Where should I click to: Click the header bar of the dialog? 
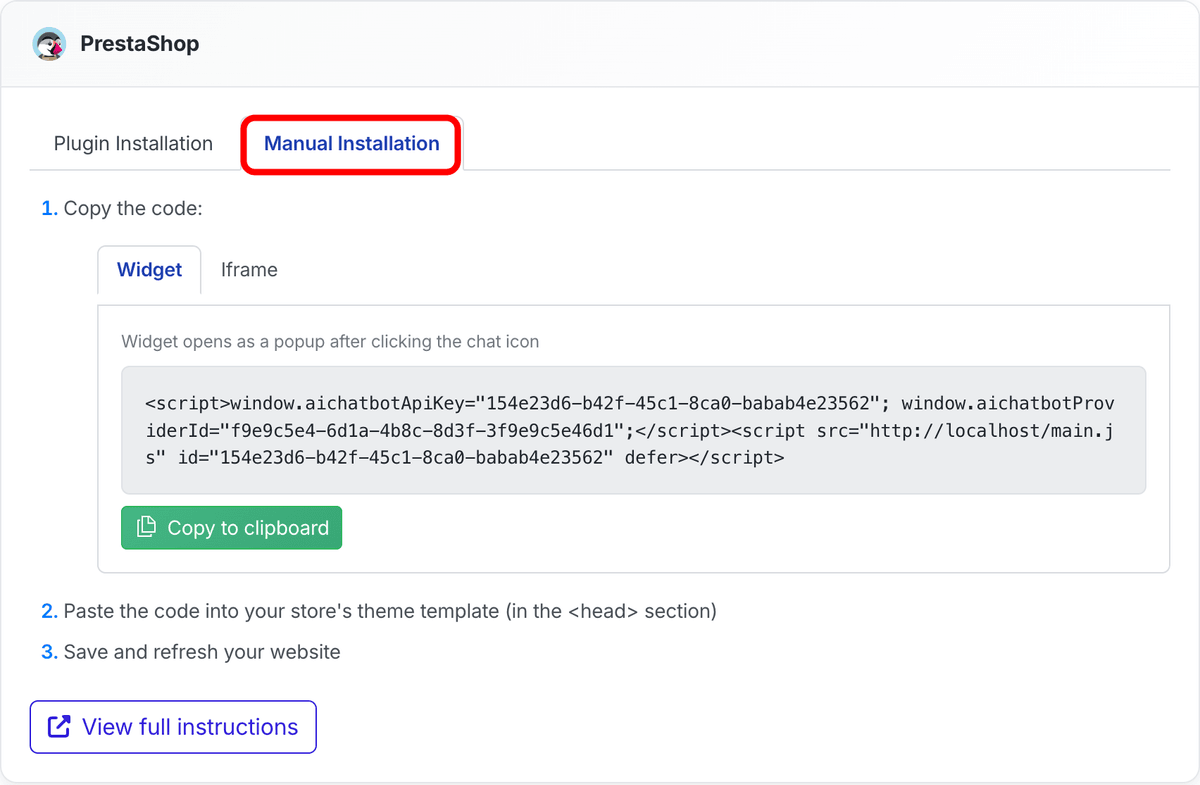(600, 43)
